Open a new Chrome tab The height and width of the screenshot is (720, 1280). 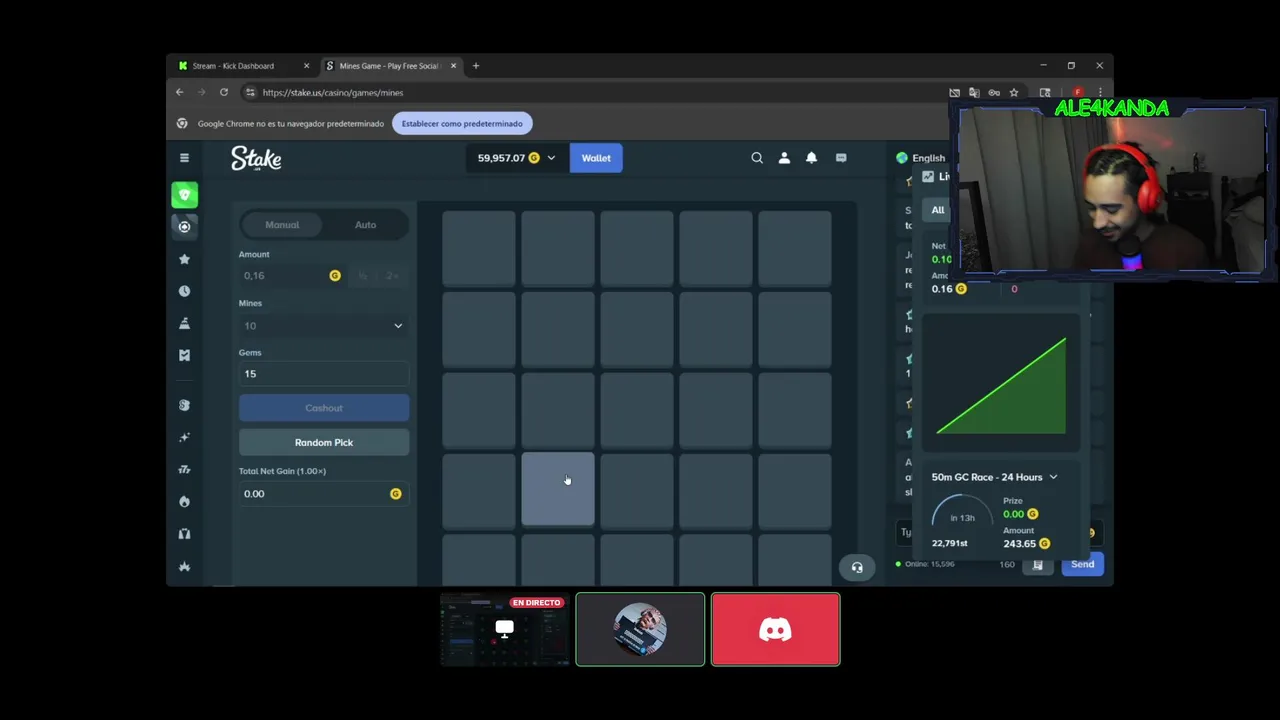pos(476,66)
